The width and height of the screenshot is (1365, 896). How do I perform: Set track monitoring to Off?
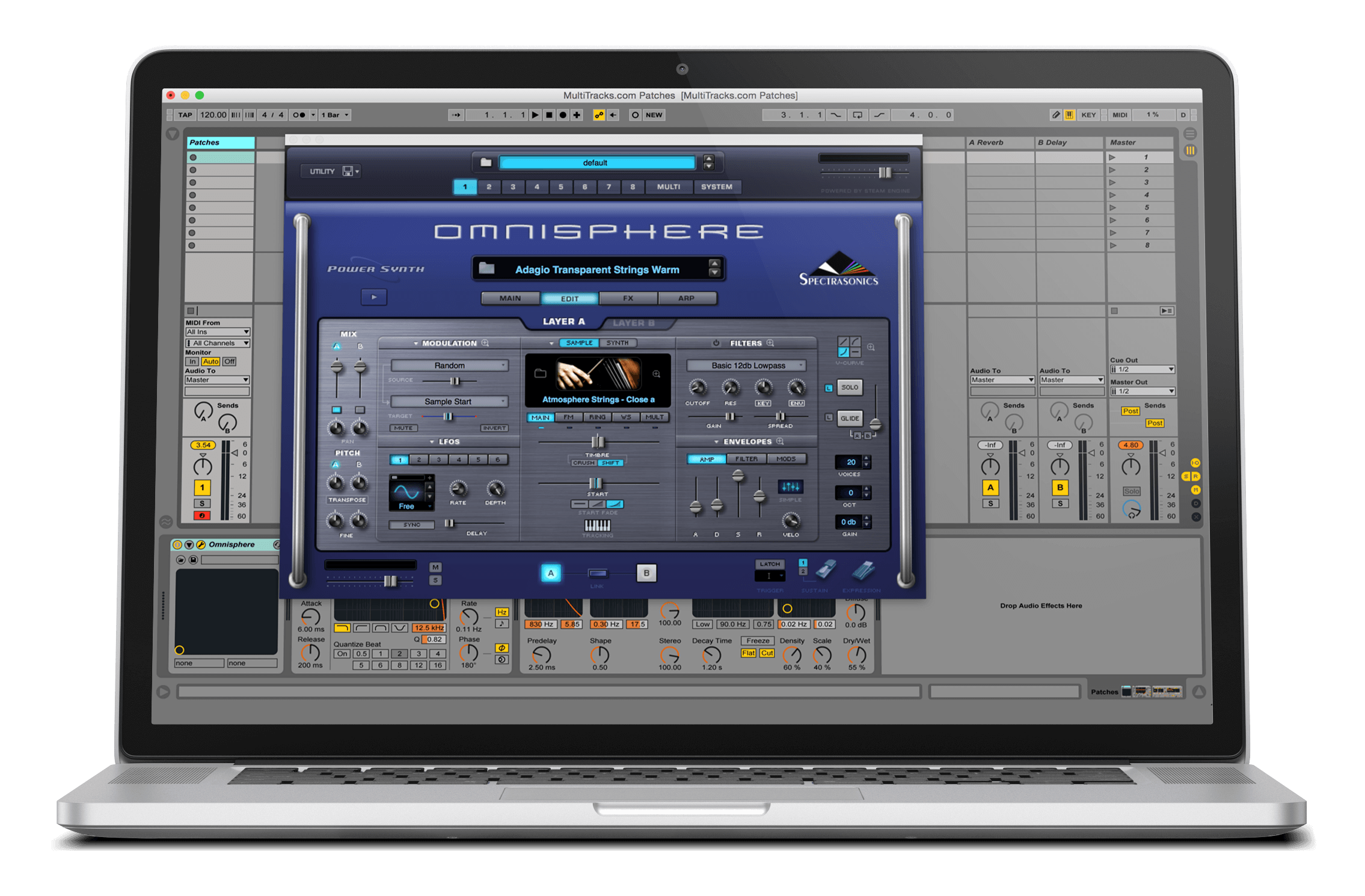[230, 361]
